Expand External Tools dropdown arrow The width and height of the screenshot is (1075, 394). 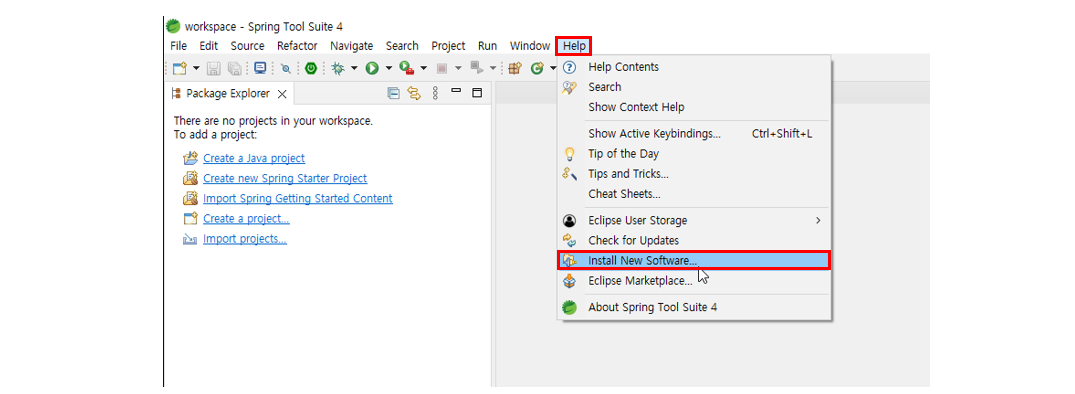pyautogui.click(x=424, y=68)
